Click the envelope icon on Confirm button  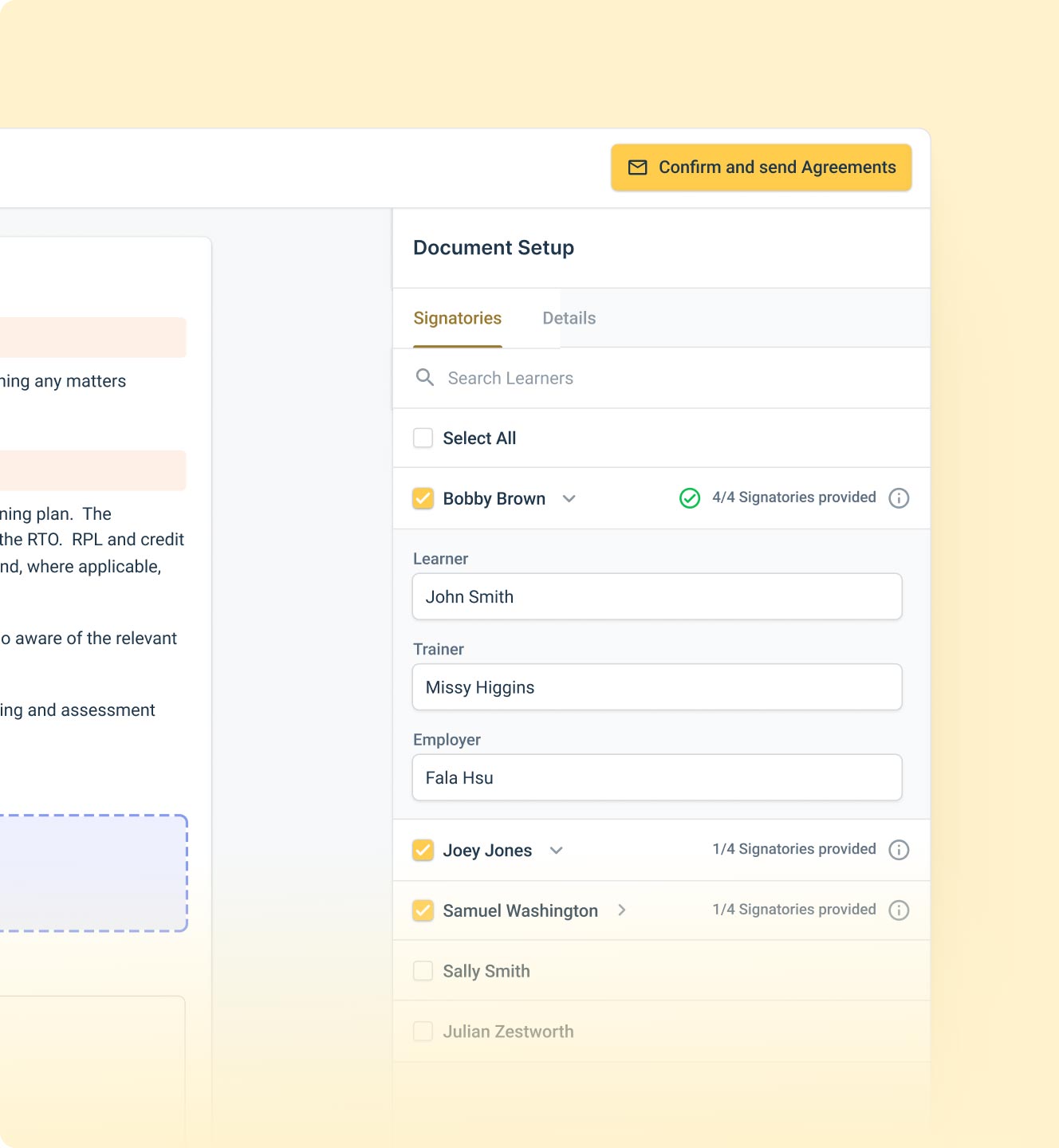[x=638, y=167]
